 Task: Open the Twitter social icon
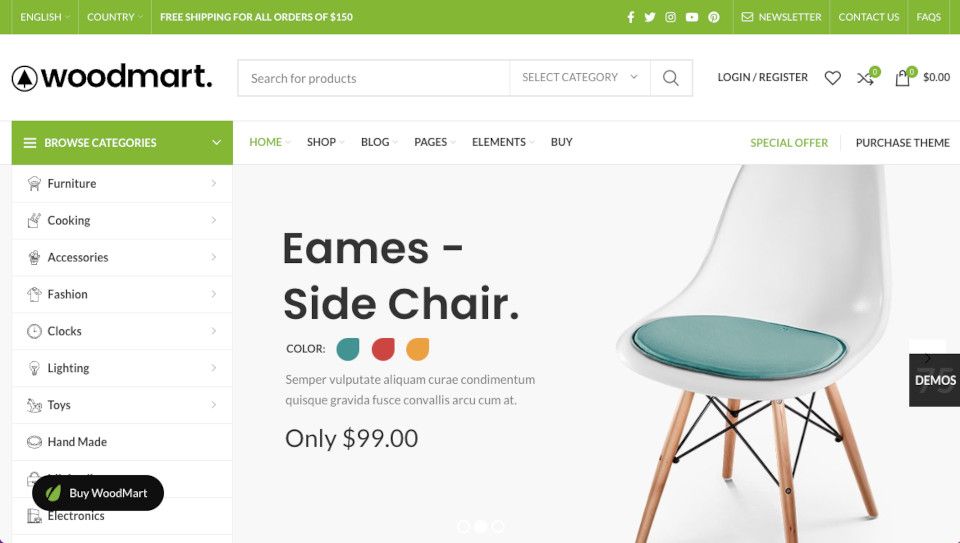point(650,17)
